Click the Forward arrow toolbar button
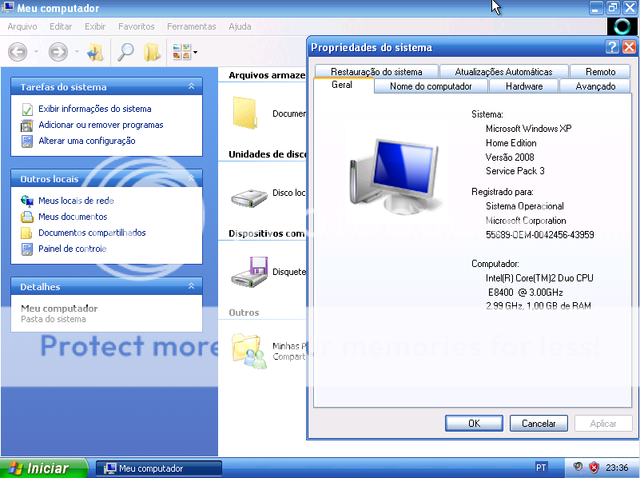Screen dimensions: 640x478 (x=58, y=51)
